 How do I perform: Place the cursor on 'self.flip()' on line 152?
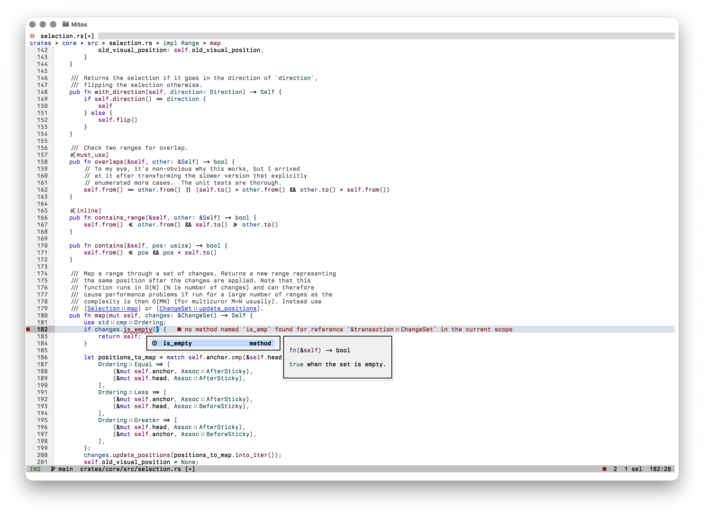point(118,120)
